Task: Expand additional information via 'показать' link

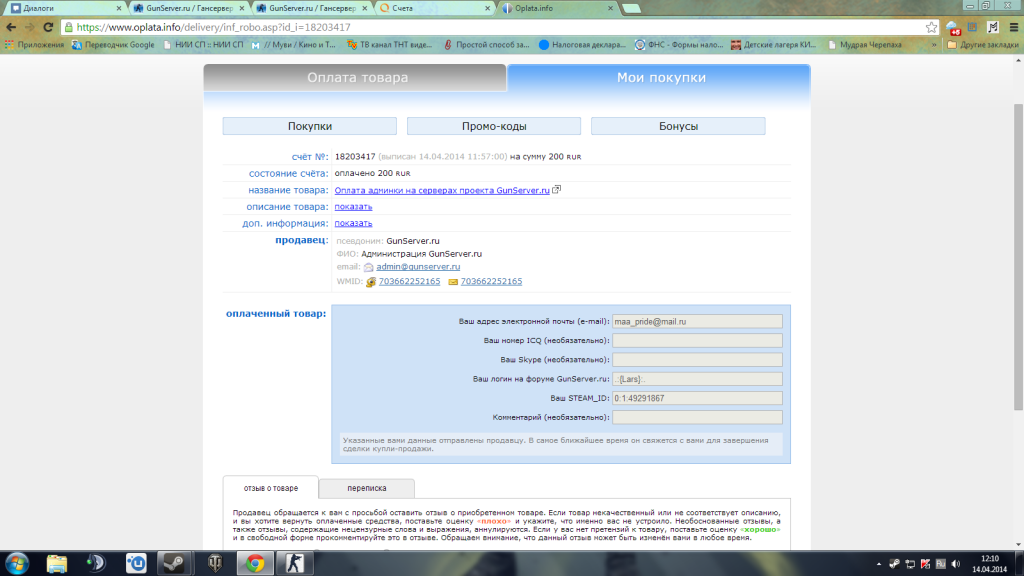Action: click(353, 223)
